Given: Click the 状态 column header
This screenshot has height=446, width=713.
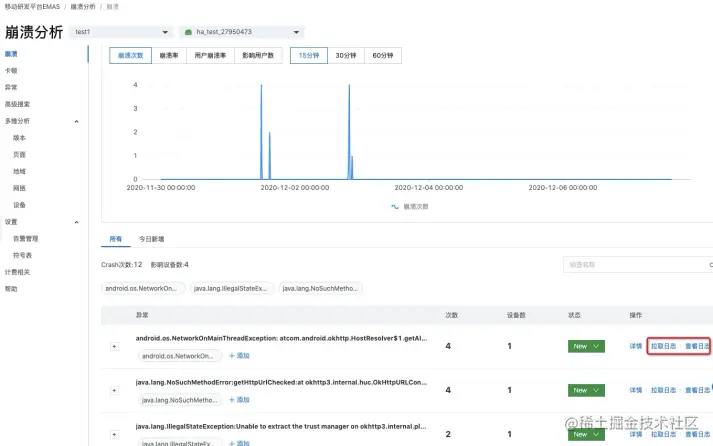Looking at the screenshot, I should click(574, 315).
